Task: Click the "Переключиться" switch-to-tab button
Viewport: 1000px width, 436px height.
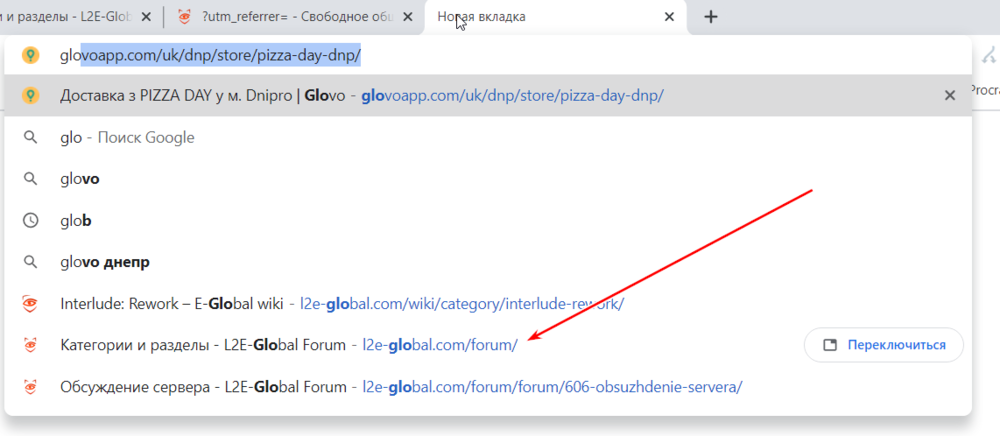Action: point(884,345)
